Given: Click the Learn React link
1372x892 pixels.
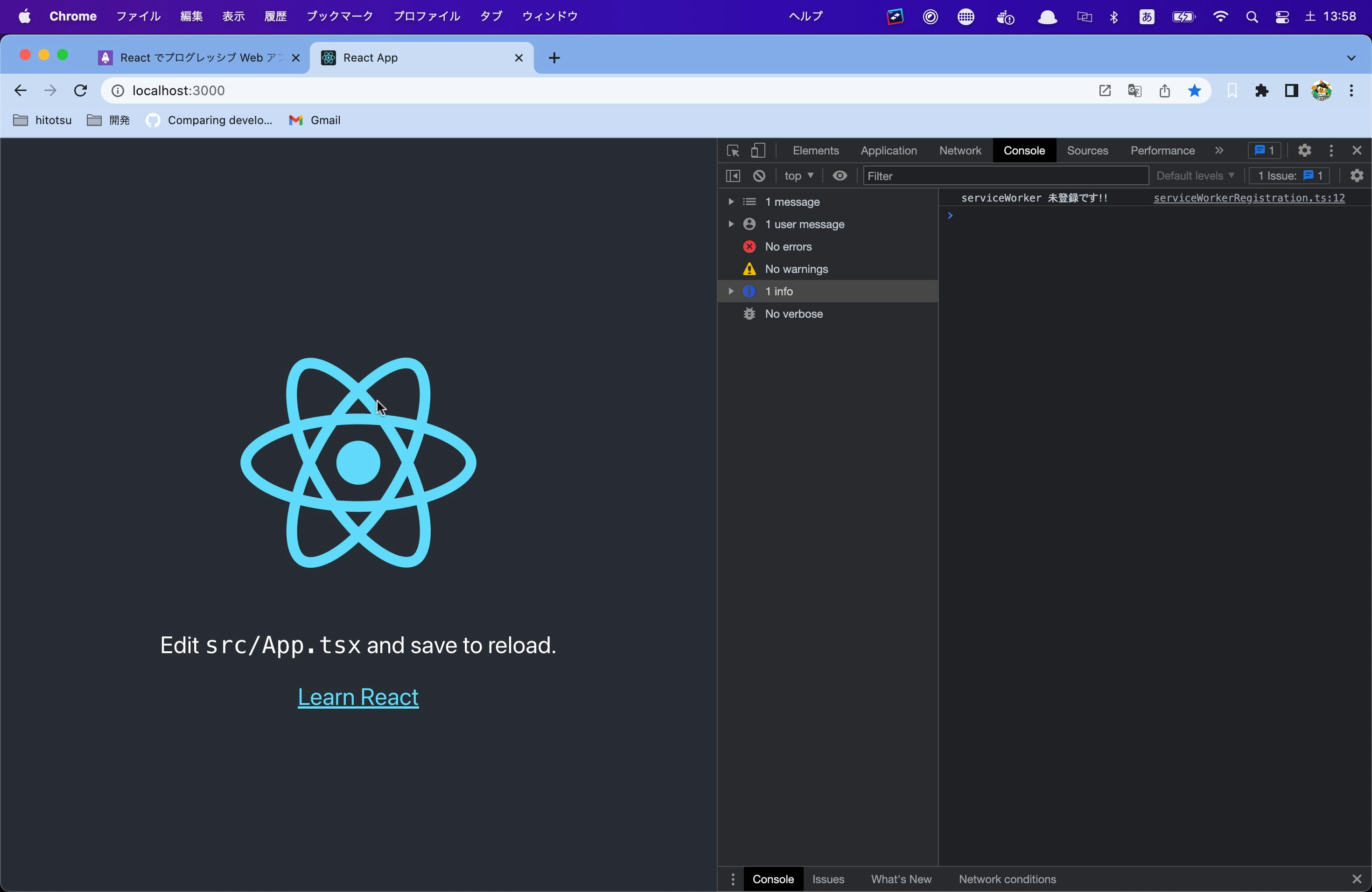Looking at the screenshot, I should point(358,697).
